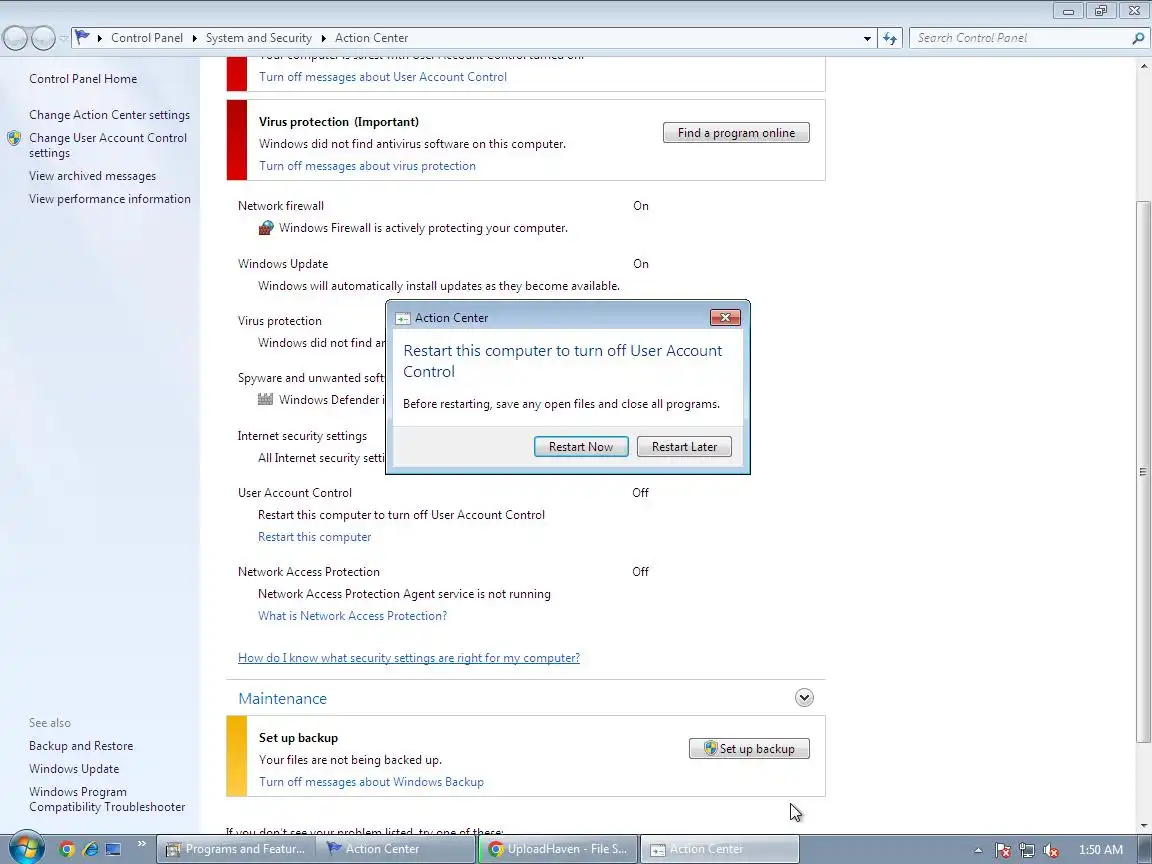The image size is (1152, 864).
Task: Click the UAC shield icon in sidebar
Action: pyautogui.click(x=14, y=138)
